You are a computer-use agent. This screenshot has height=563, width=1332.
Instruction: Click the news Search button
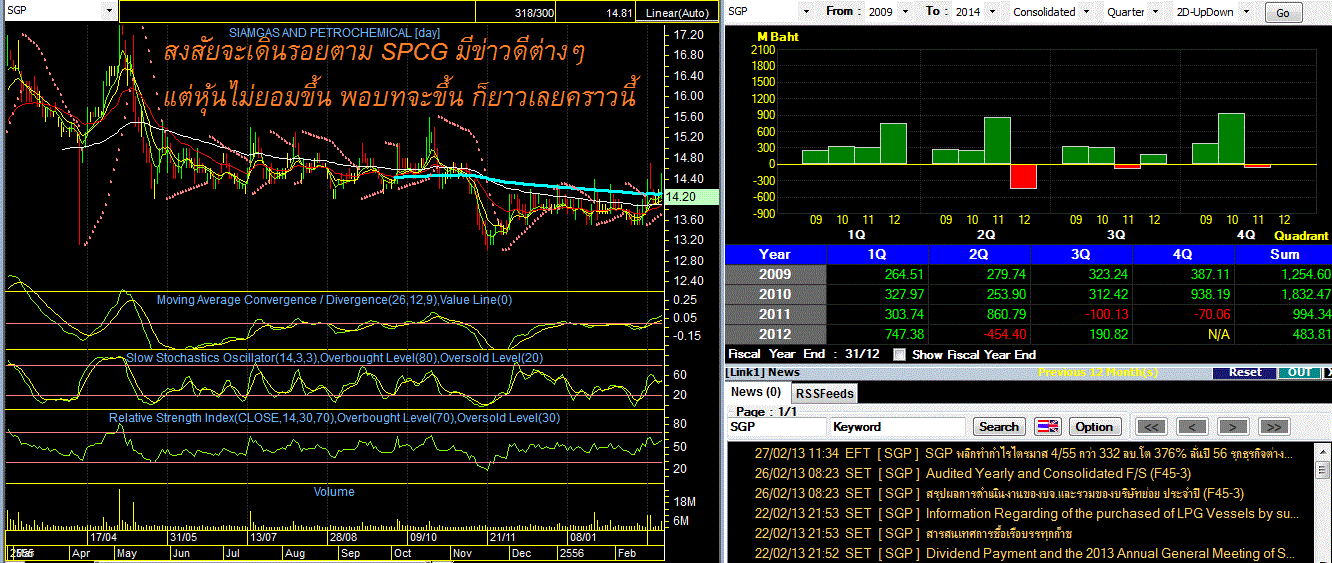tap(998, 426)
